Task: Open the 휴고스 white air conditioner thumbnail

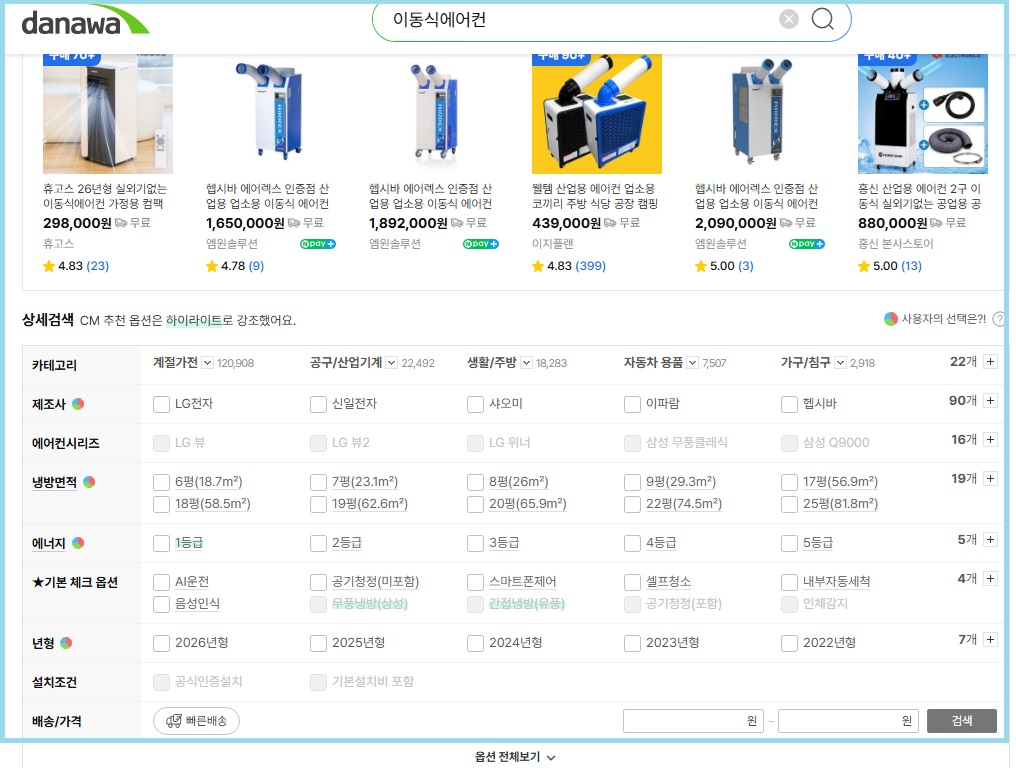Action: [x=108, y=113]
